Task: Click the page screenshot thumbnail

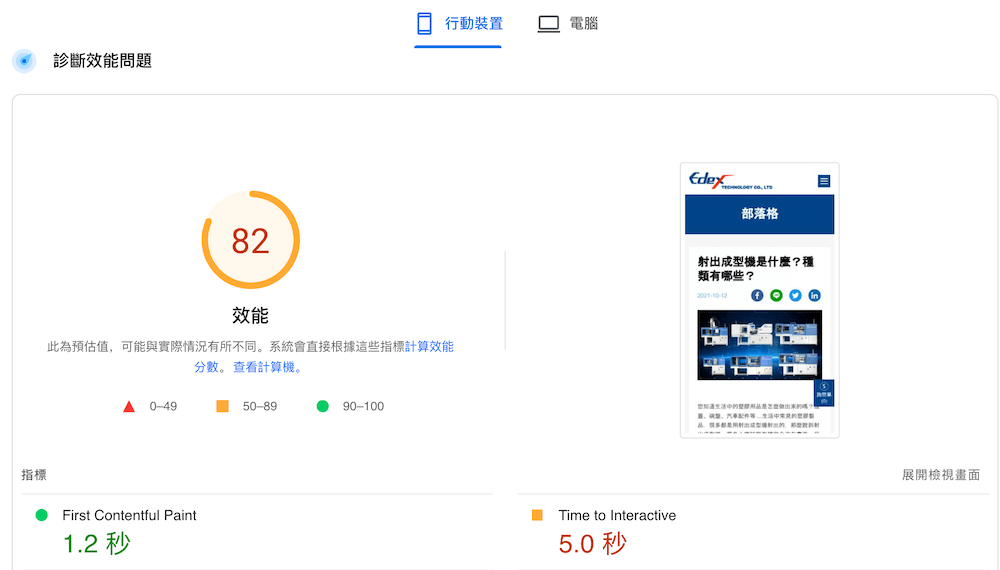Action: (x=760, y=300)
